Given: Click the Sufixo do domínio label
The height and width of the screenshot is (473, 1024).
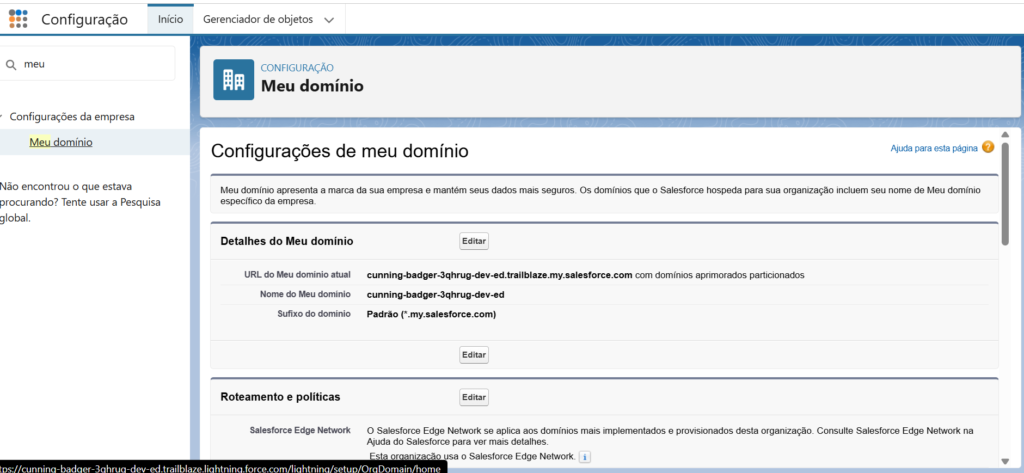Looking at the screenshot, I should click(314, 314).
